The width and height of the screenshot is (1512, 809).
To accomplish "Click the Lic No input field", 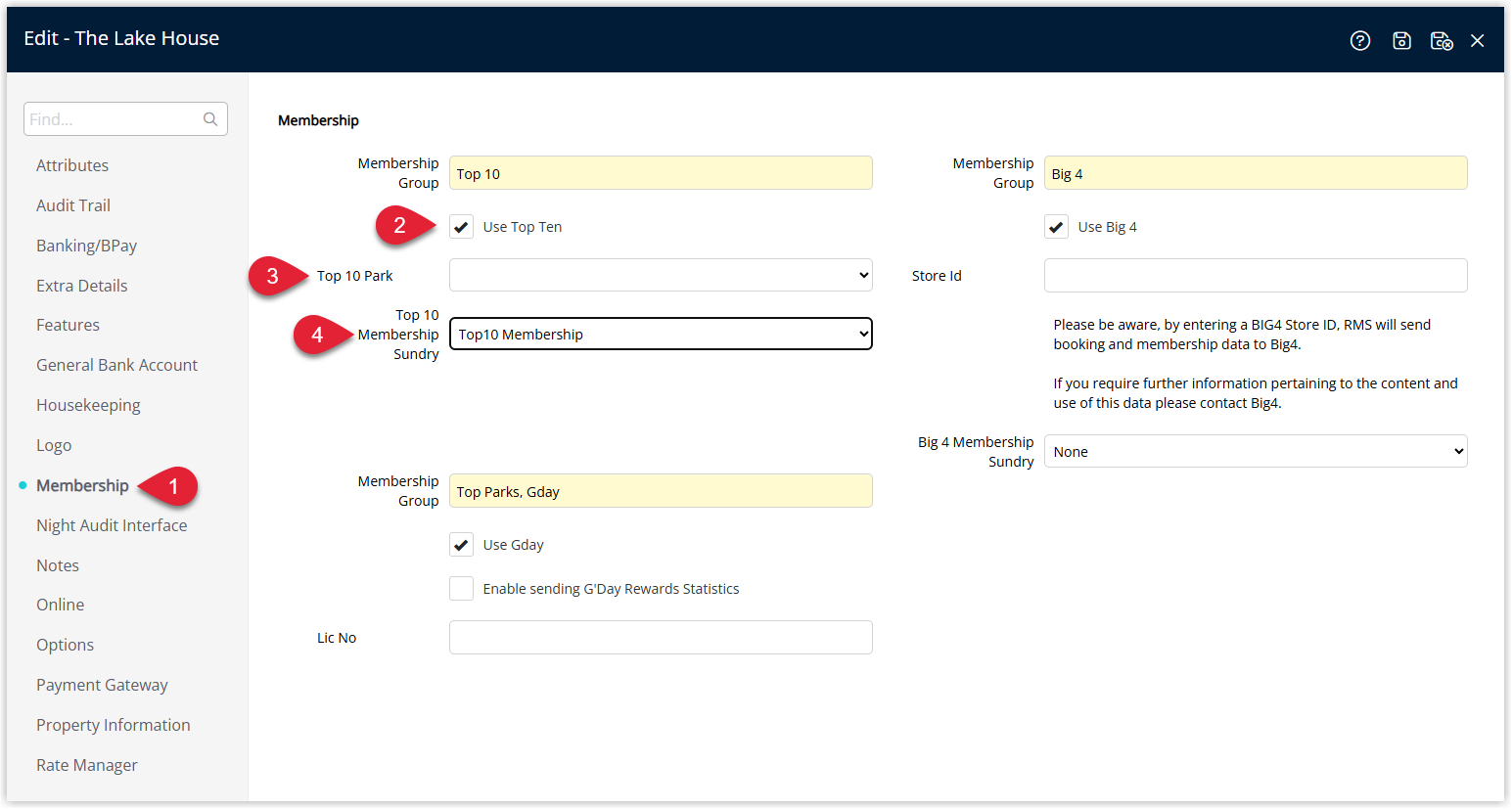I will point(661,637).
